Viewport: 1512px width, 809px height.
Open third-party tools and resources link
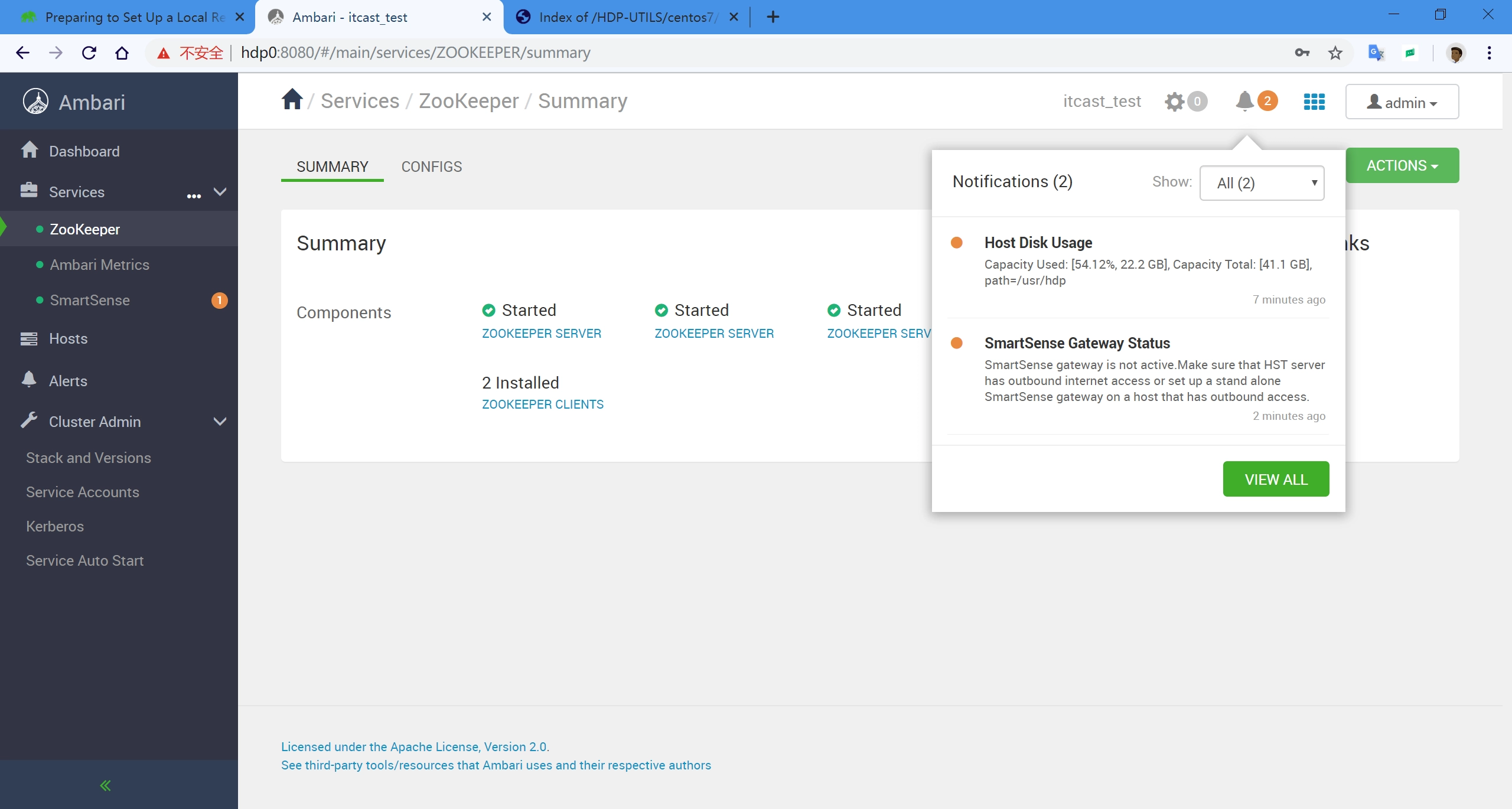tap(496, 765)
